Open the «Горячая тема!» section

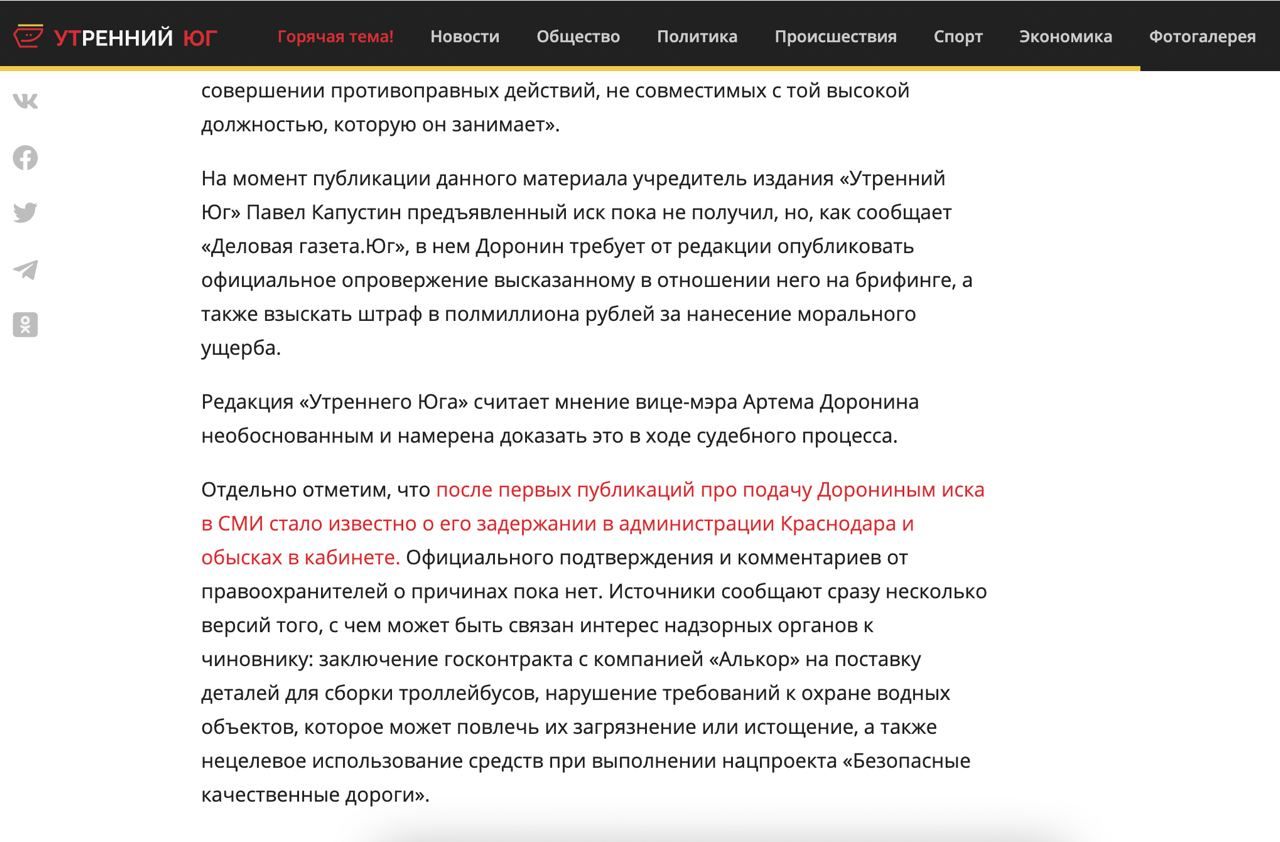tap(335, 36)
